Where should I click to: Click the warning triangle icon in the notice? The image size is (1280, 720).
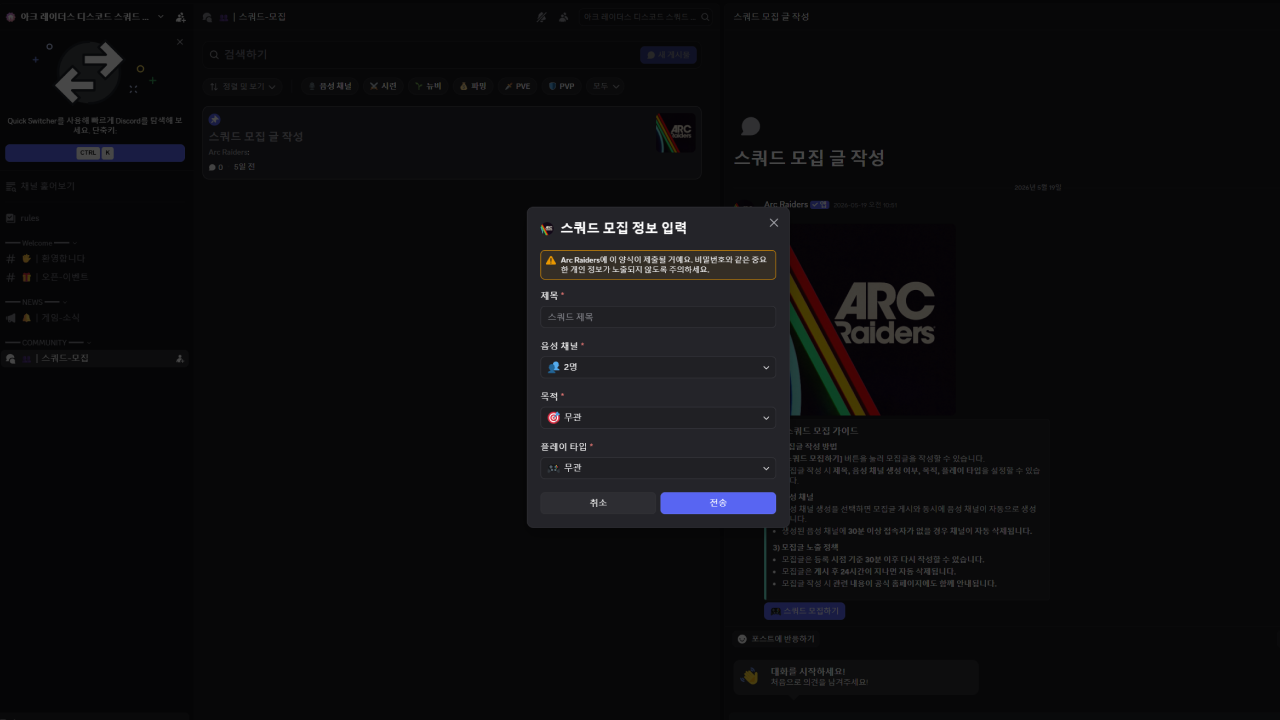(x=551, y=260)
